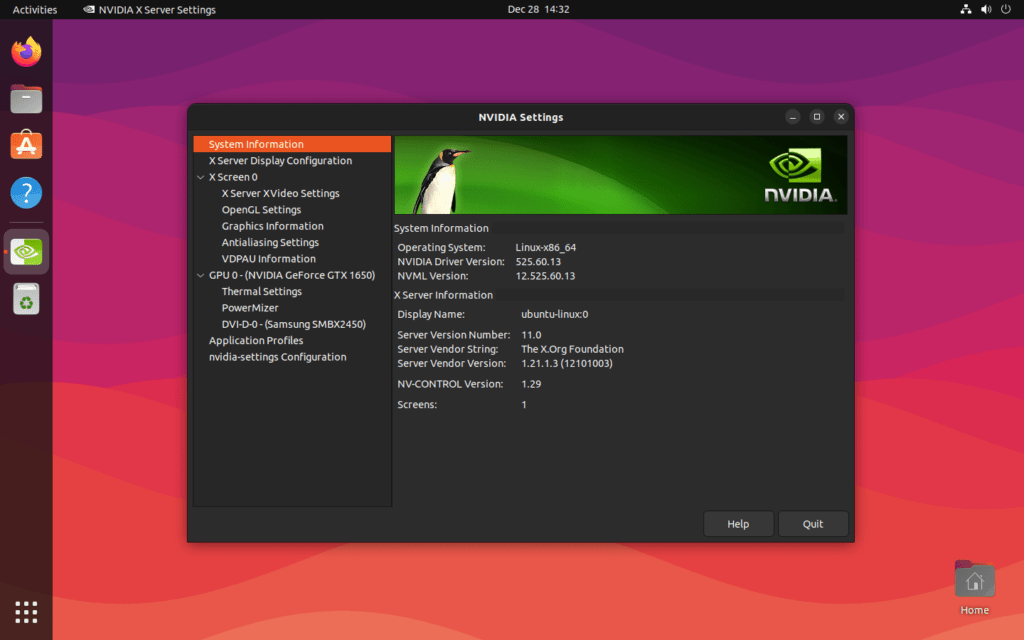Open the volume icon in top bar
The height and width of the screenshot is (640, 1024).
pos(986,9)
